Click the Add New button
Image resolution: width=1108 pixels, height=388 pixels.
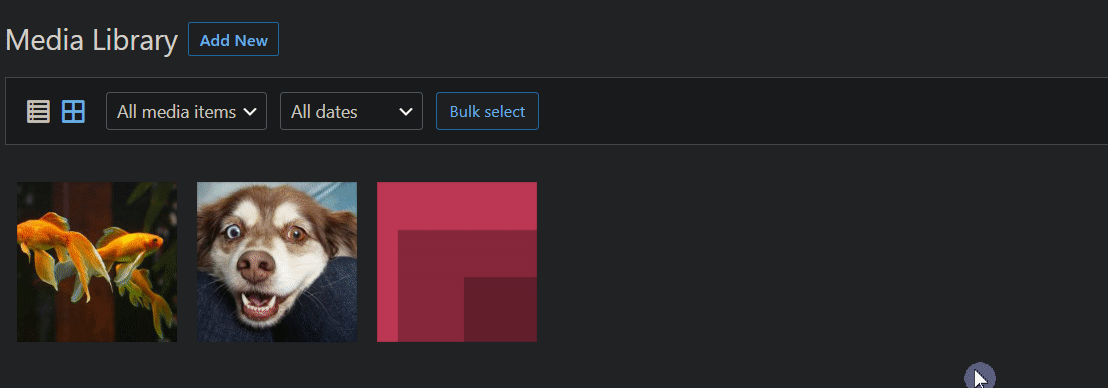[x=233, y=39]
